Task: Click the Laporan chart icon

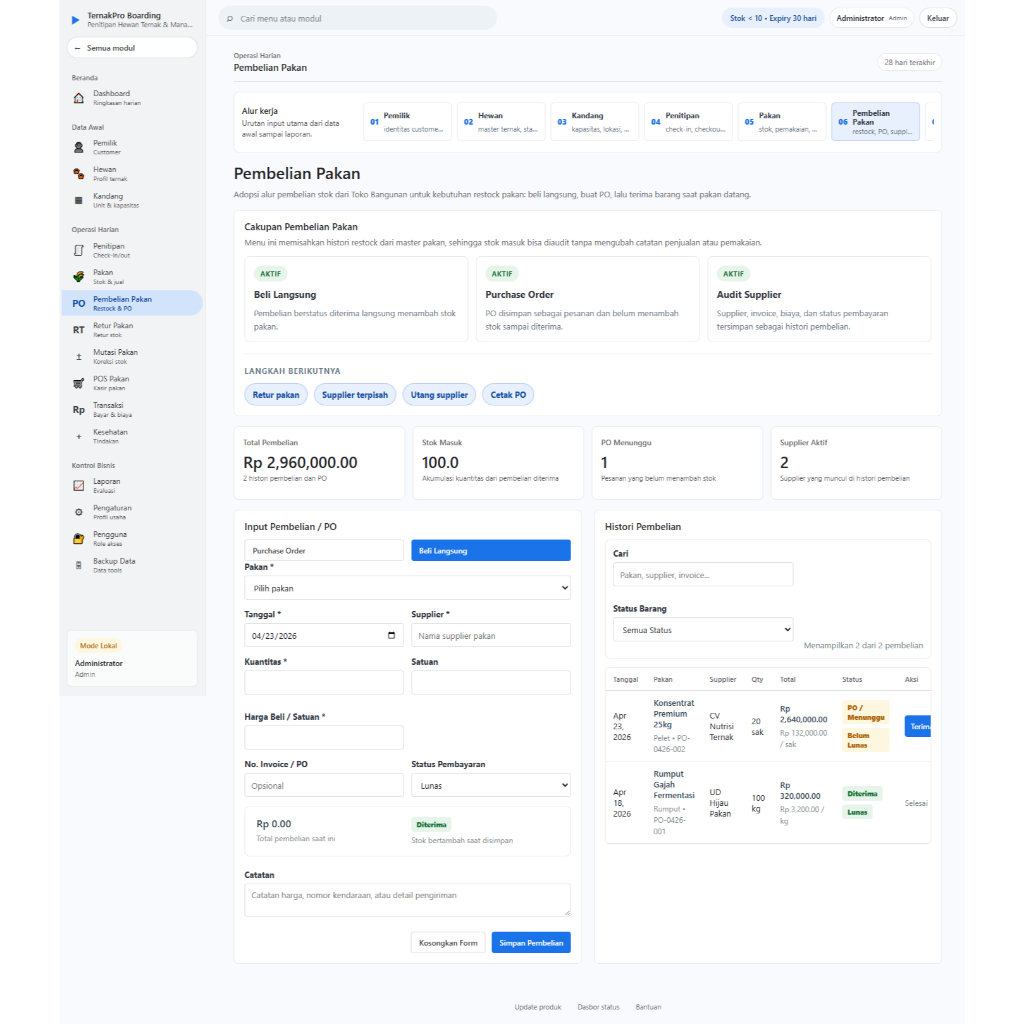Action: click(78, 486)
